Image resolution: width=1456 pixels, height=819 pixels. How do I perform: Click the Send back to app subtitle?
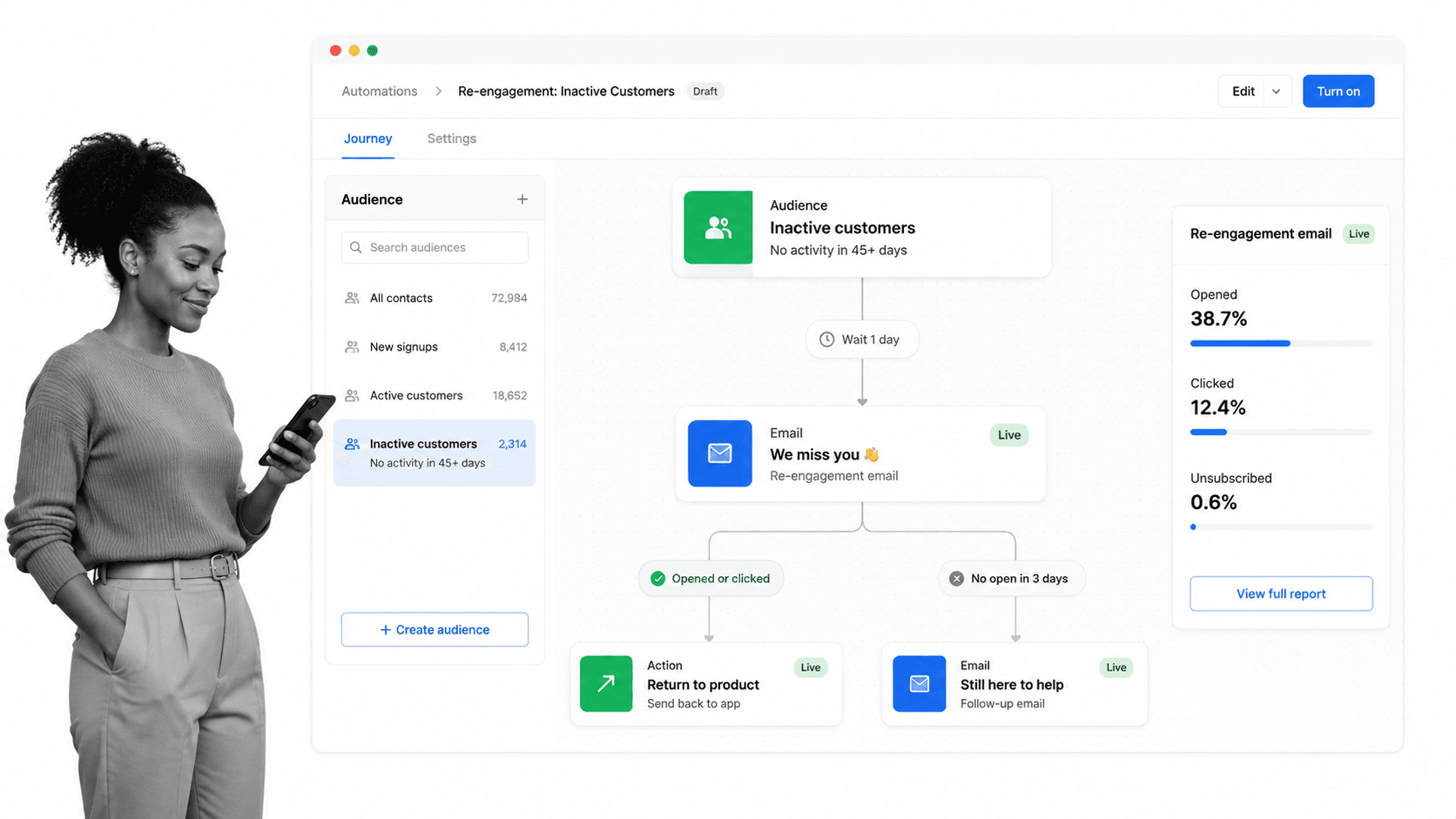pyautogui.click(x=693, y=704)
